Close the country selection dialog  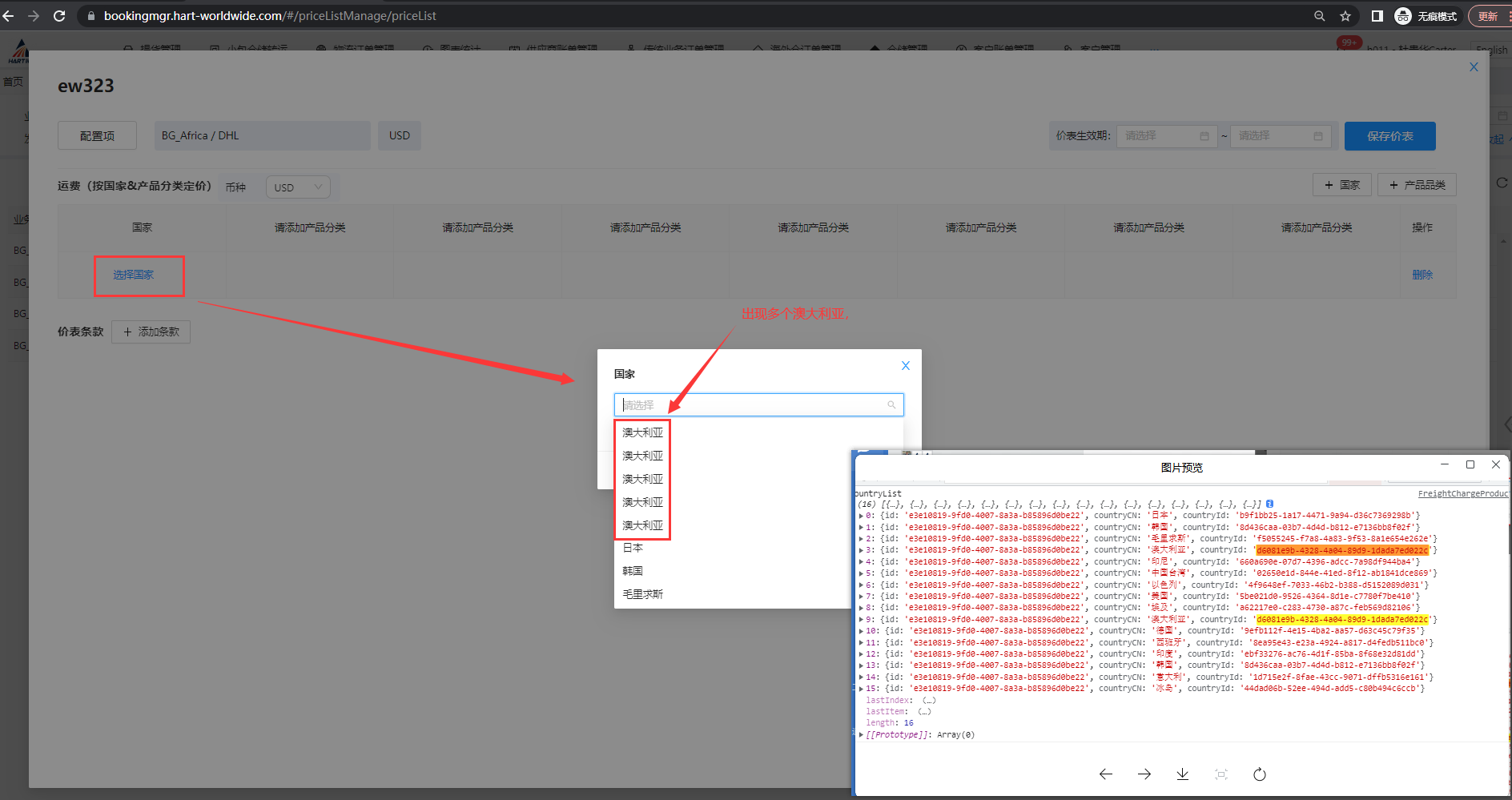click(x=905, y=366)
